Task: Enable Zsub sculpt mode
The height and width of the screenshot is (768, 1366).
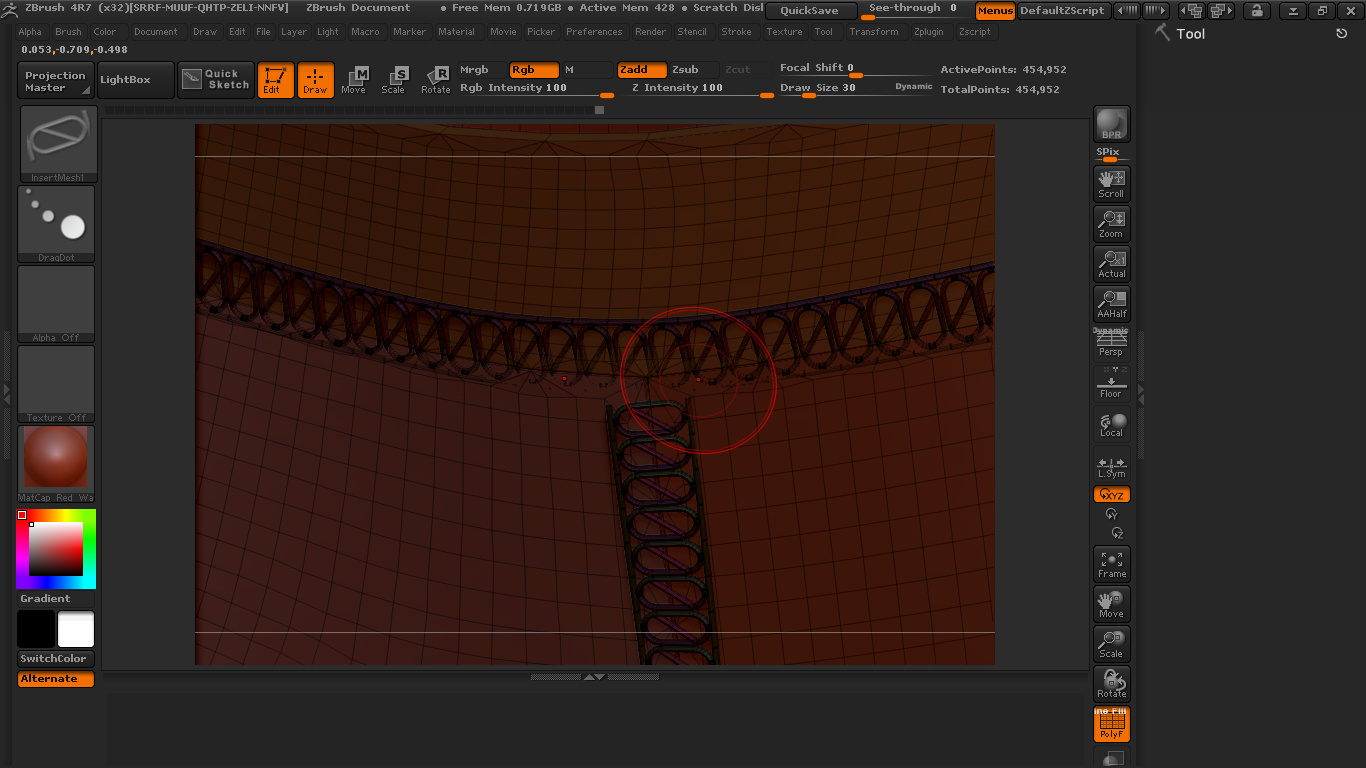Action: click(x=694, y=70)
